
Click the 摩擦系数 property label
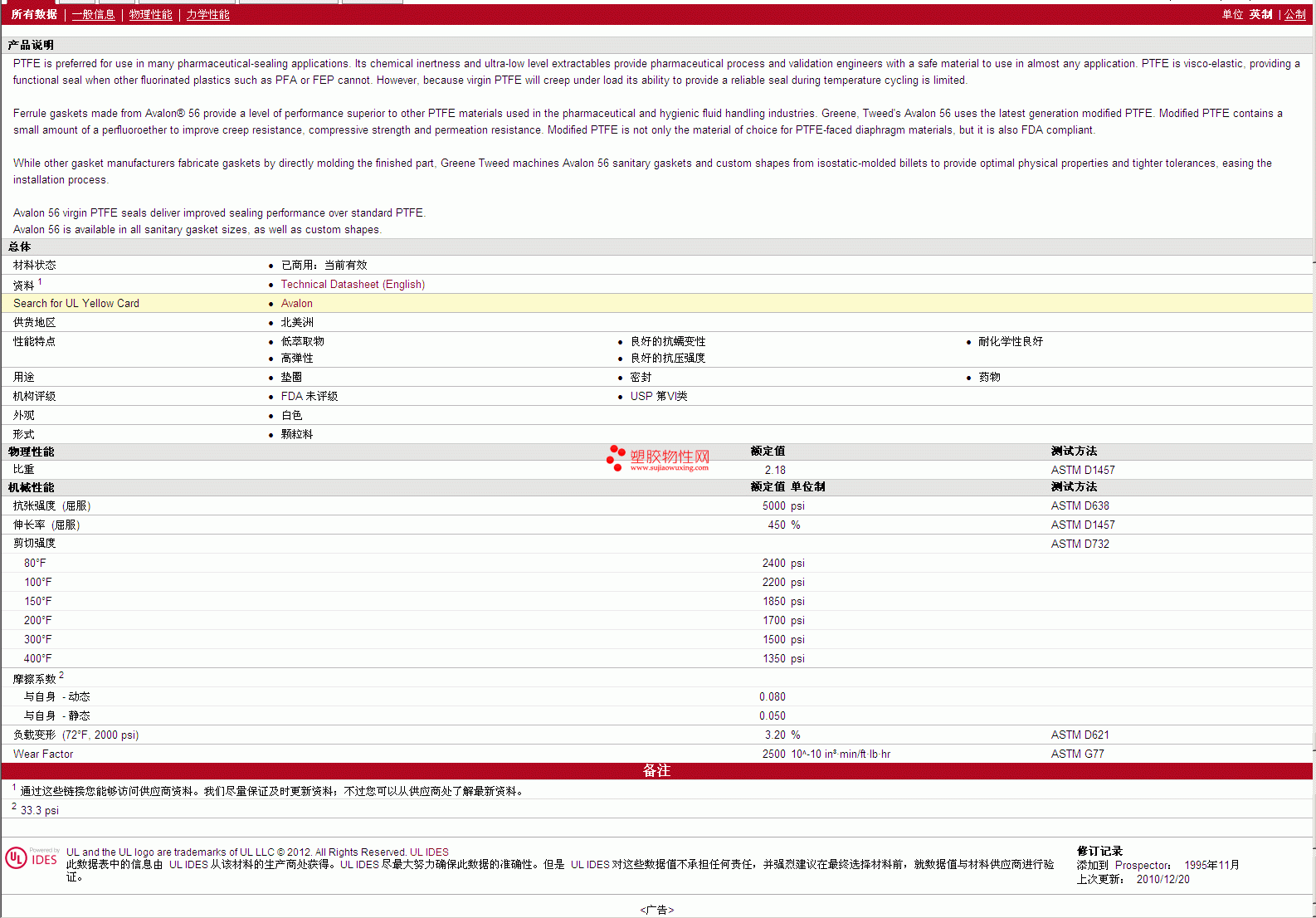pos(35,679)
